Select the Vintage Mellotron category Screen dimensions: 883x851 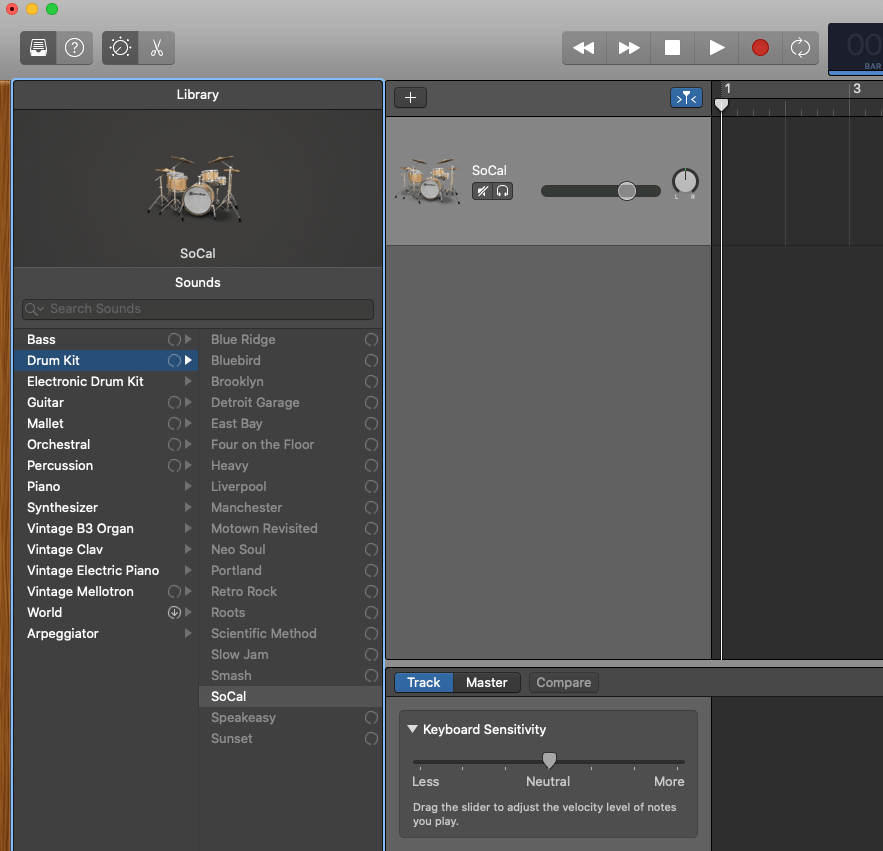[106, 591]
